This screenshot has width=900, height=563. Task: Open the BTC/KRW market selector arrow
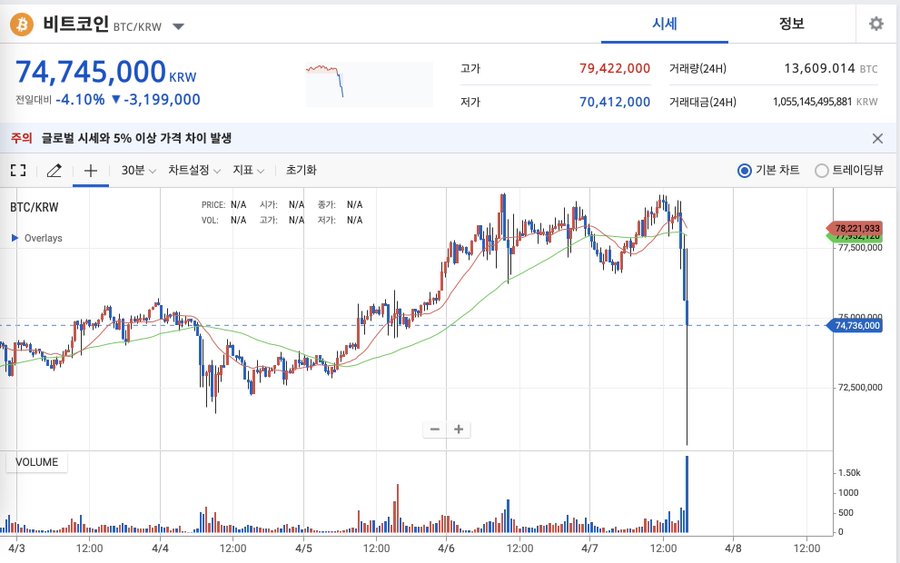coord(179,26)
